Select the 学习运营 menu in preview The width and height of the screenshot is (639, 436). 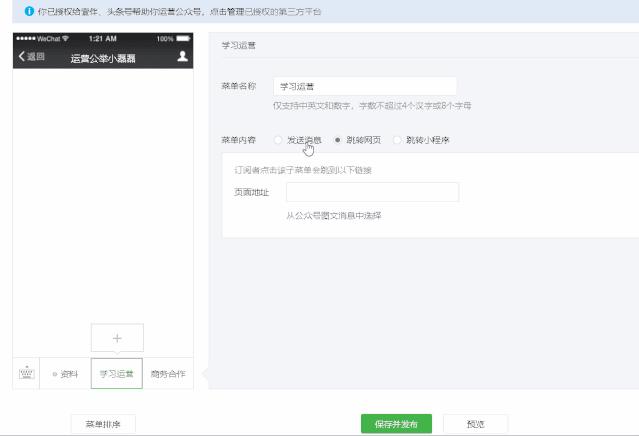[x=117, y=374]
